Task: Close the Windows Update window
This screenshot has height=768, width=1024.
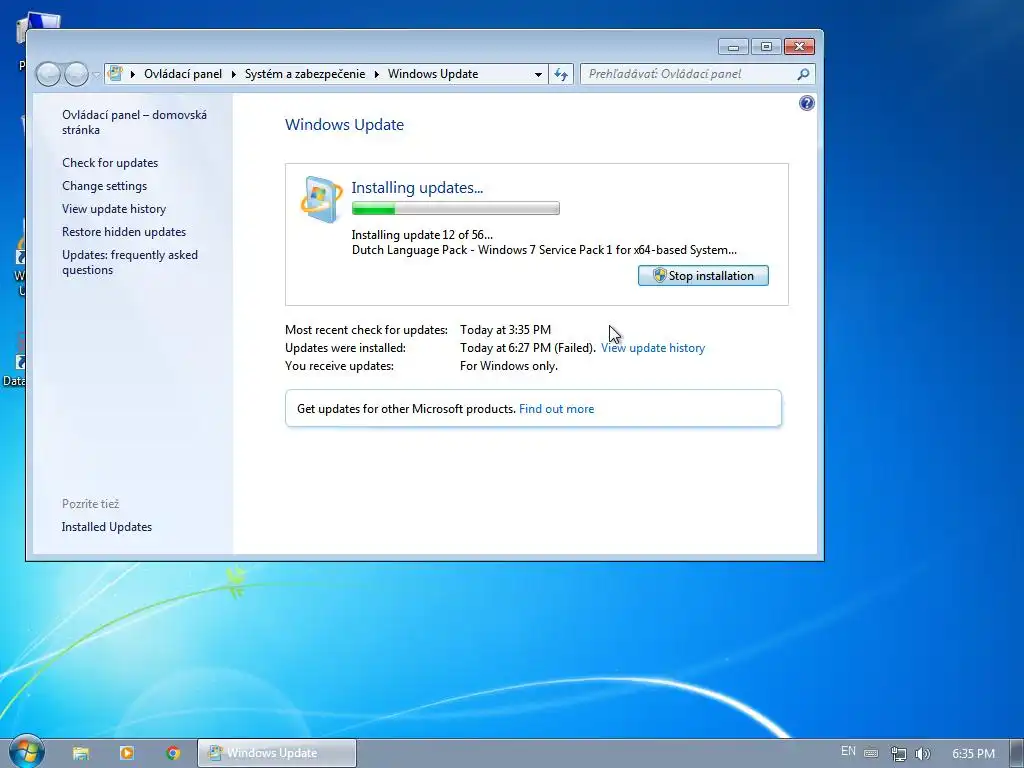Action: [x=799, y=47]
